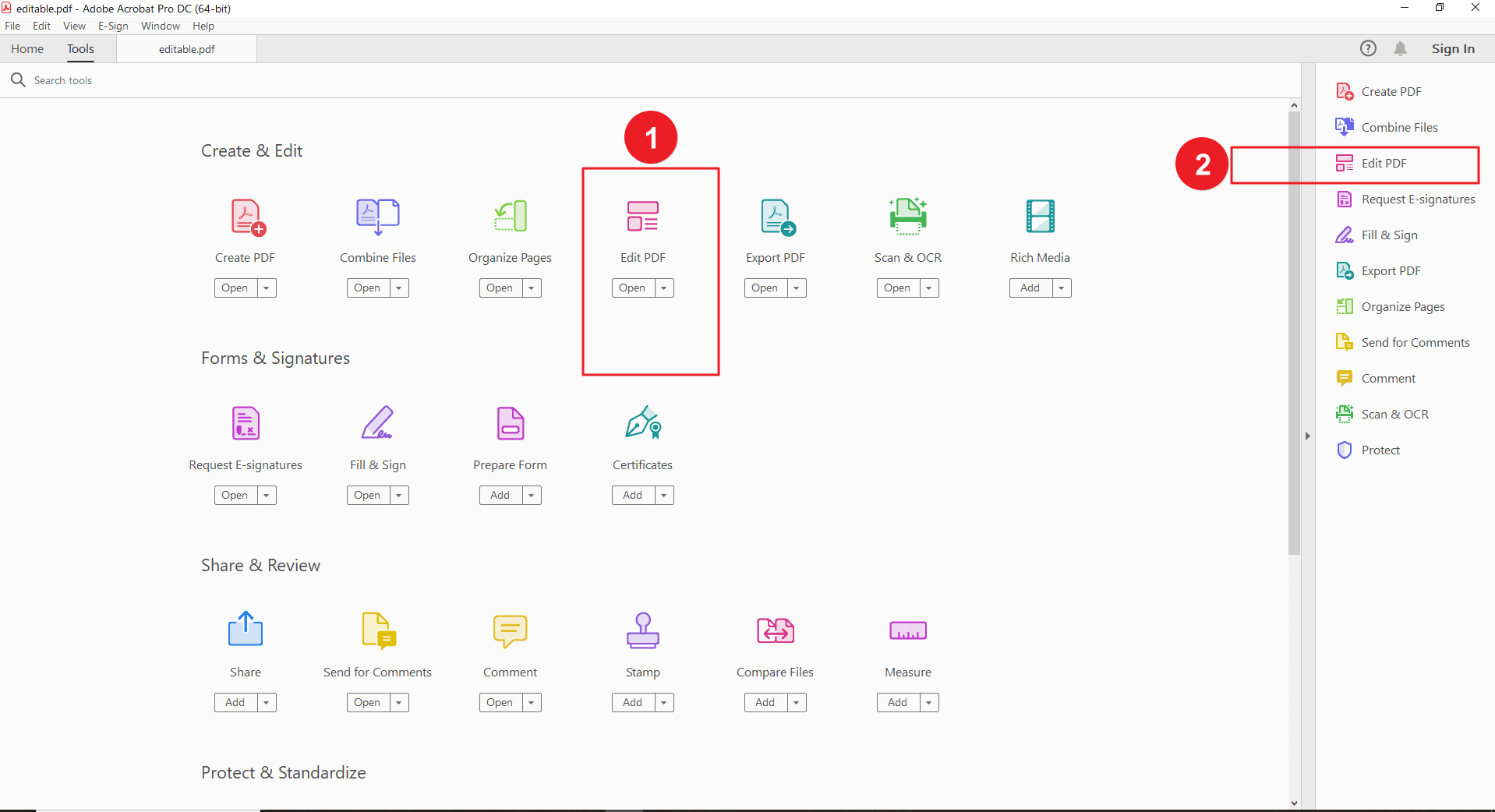Screen dimensions: 1495x812
Task: Click the Stamp tool icon
Action: 643,630
